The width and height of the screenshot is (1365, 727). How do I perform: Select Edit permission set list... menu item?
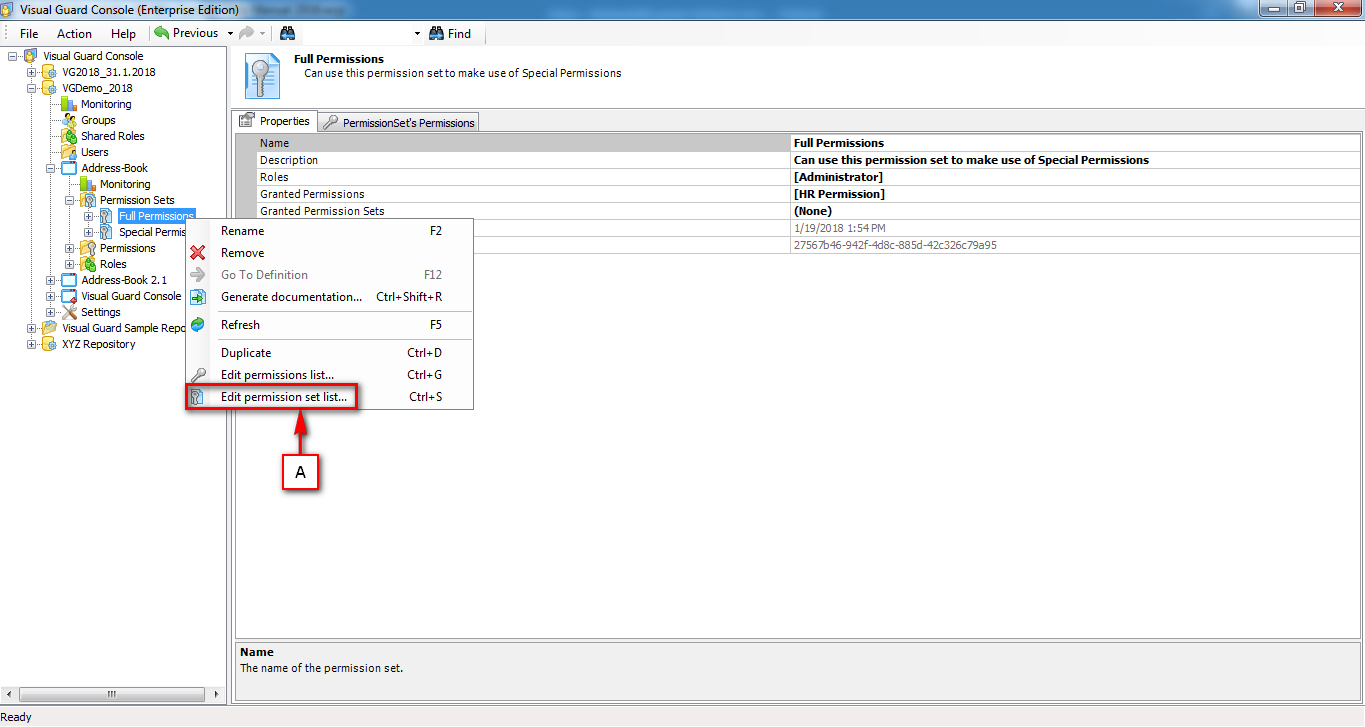coord(330,397)
